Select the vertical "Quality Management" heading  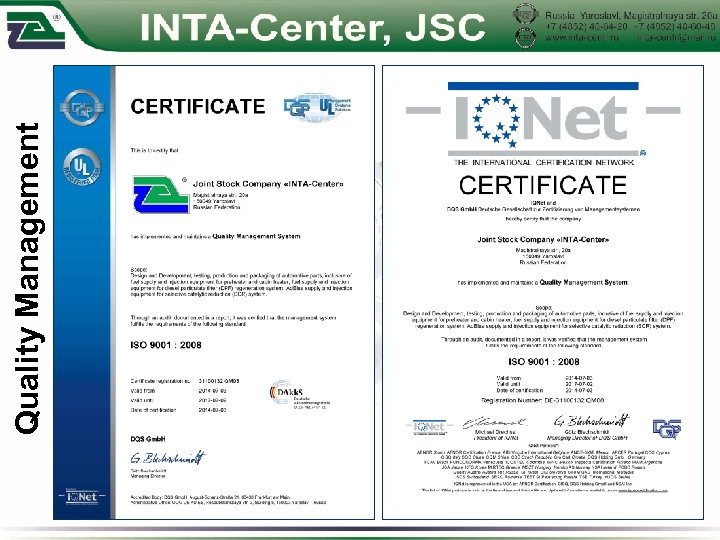[29, 278]
